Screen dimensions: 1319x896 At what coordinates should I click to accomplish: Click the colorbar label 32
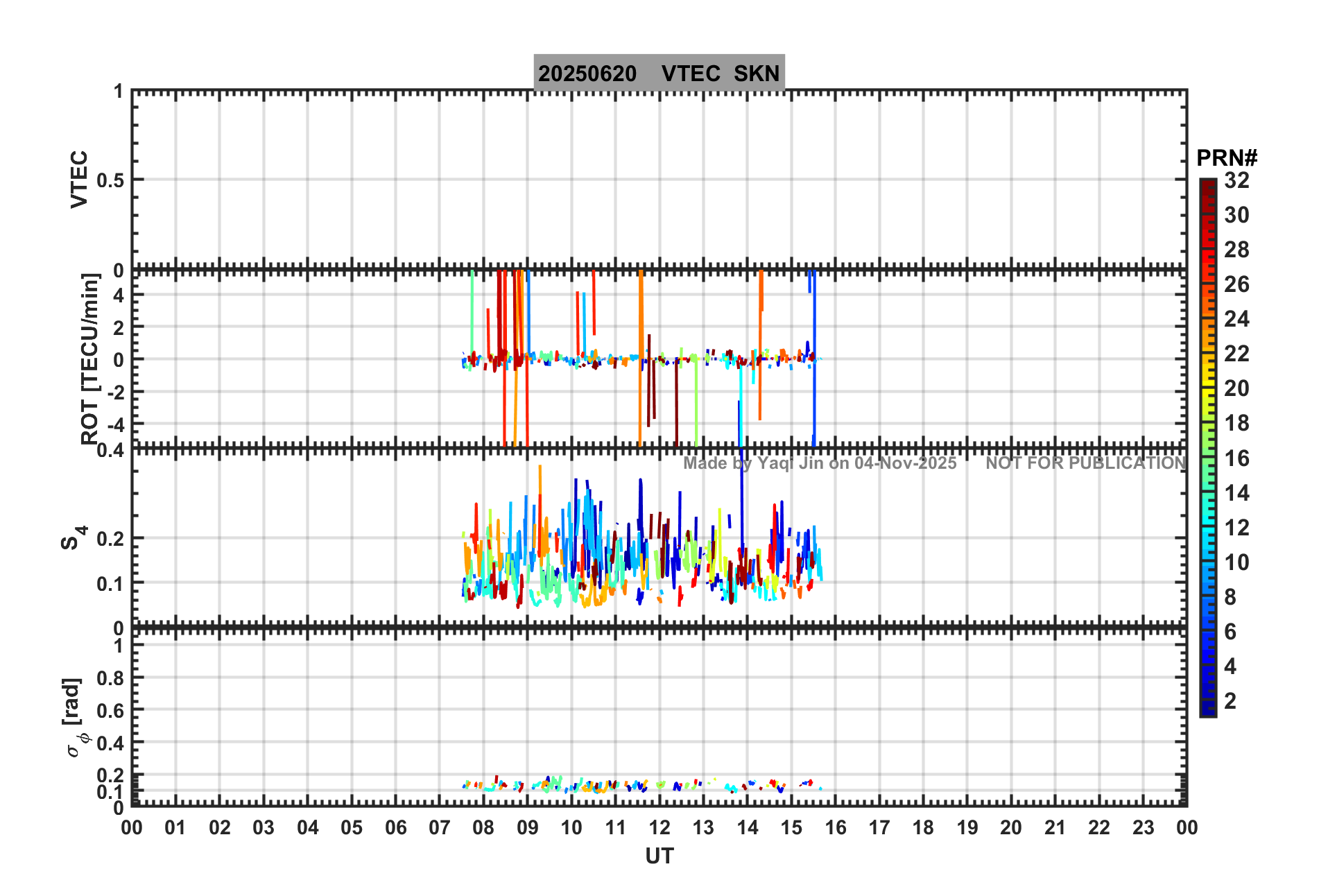(x=1236, y=180)
